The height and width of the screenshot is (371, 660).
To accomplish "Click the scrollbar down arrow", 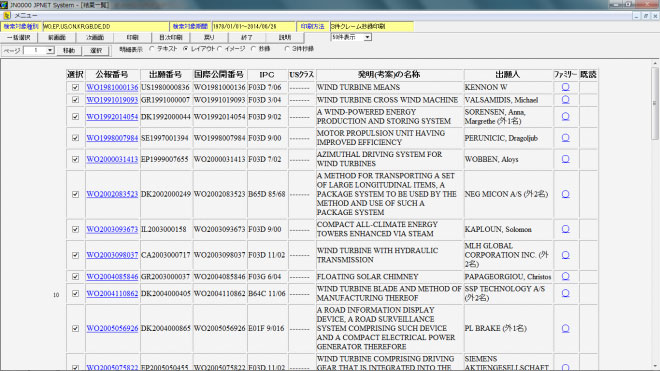I will (x=655, y=367).
